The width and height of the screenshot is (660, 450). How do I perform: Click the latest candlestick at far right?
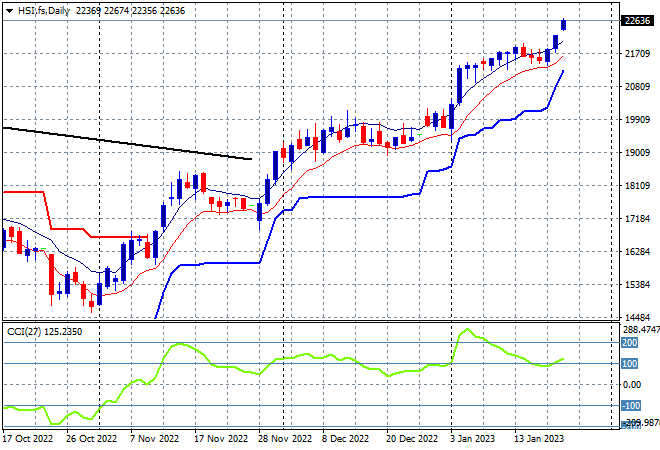(x=564, y=24)
